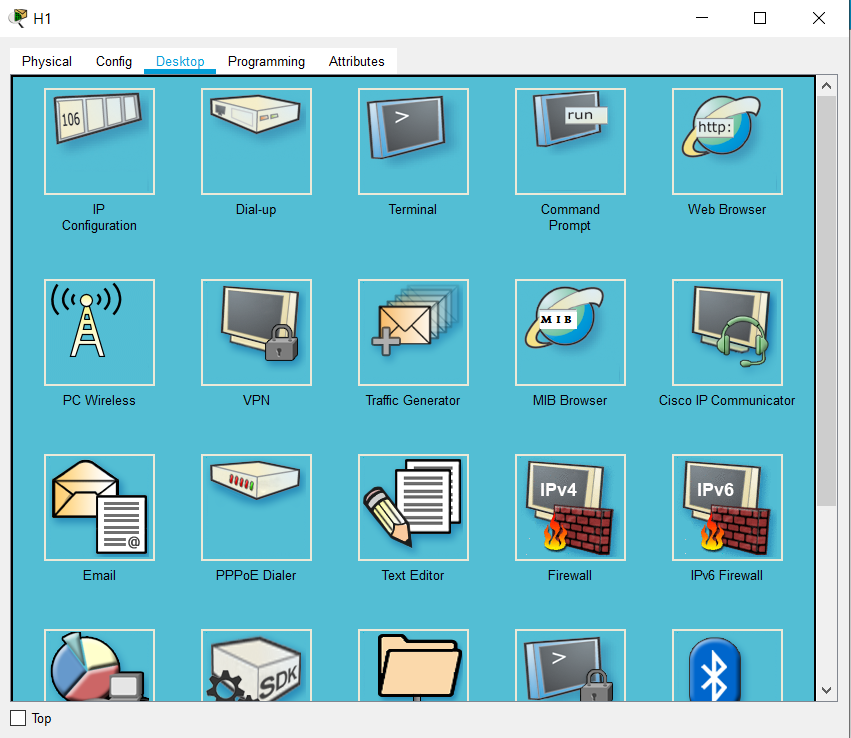Open the MIB Browser
Image resolution: width=851 pixels, height=738 pixels.
pyautogui.click(x=570, y=332)
